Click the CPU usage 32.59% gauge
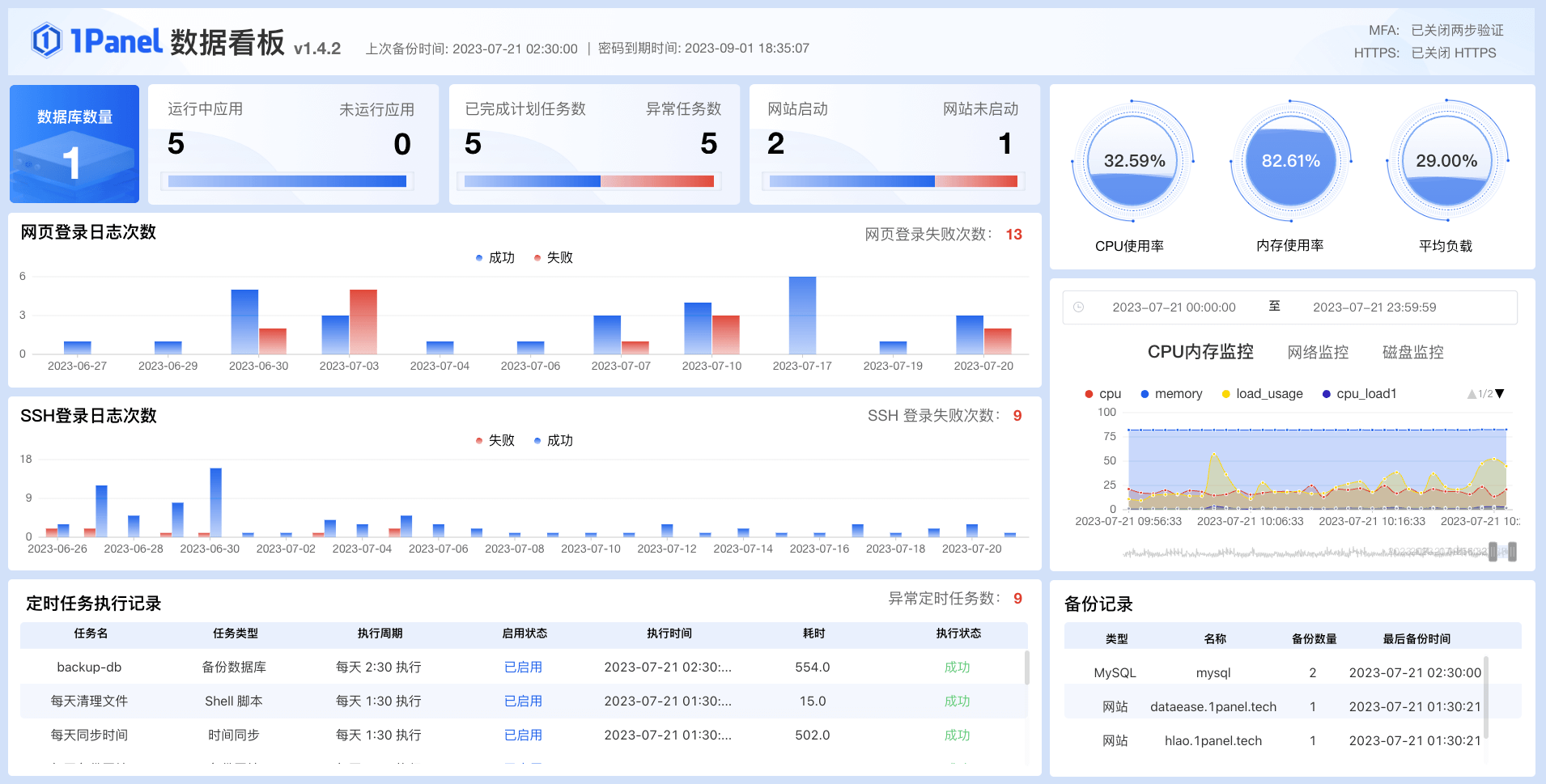Image resolution: width=1546 pixels, height=784 pixels. pyautogui.click(x=1133, y=161)
